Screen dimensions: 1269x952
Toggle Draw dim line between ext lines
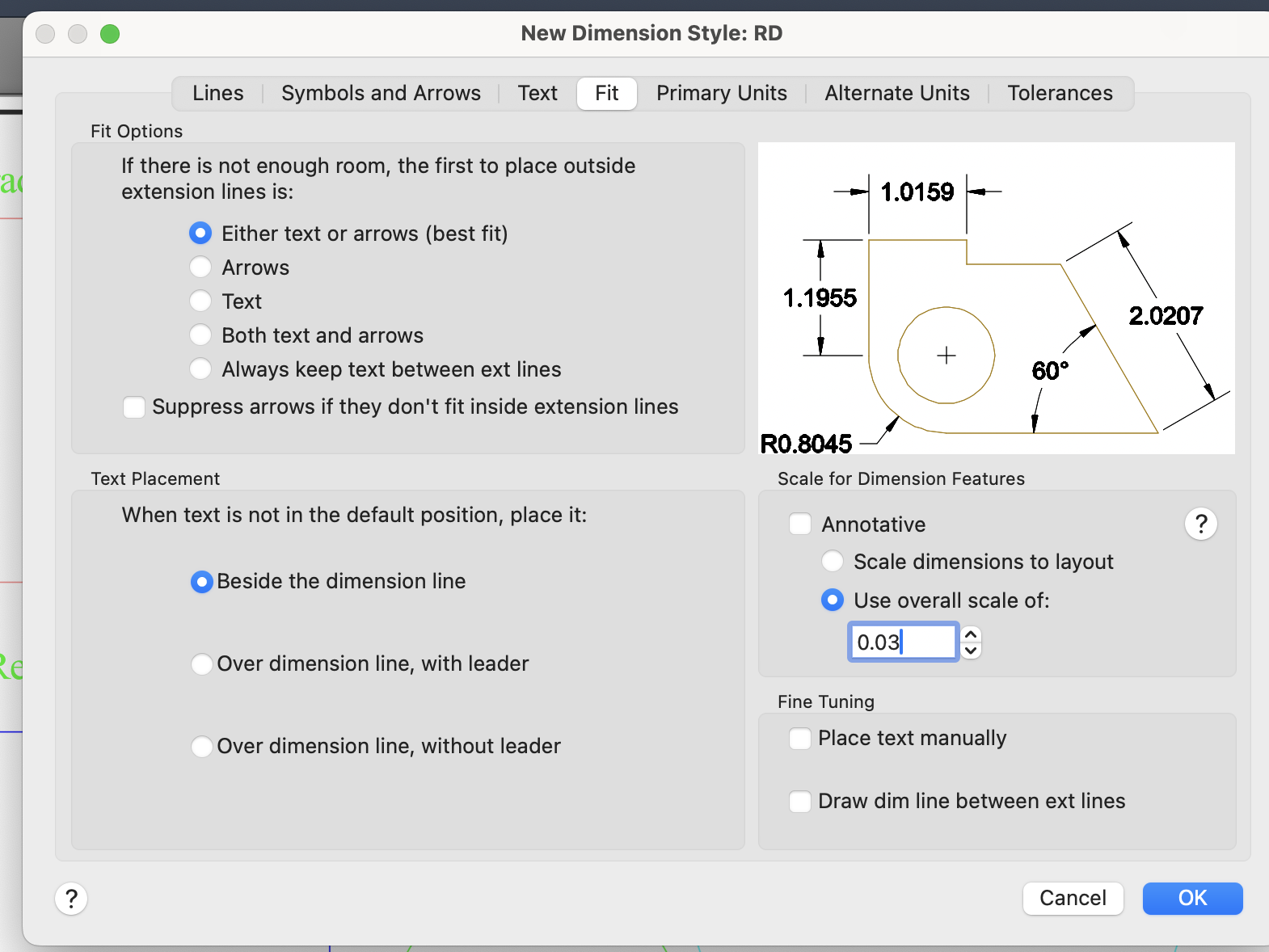click(800, 802)
